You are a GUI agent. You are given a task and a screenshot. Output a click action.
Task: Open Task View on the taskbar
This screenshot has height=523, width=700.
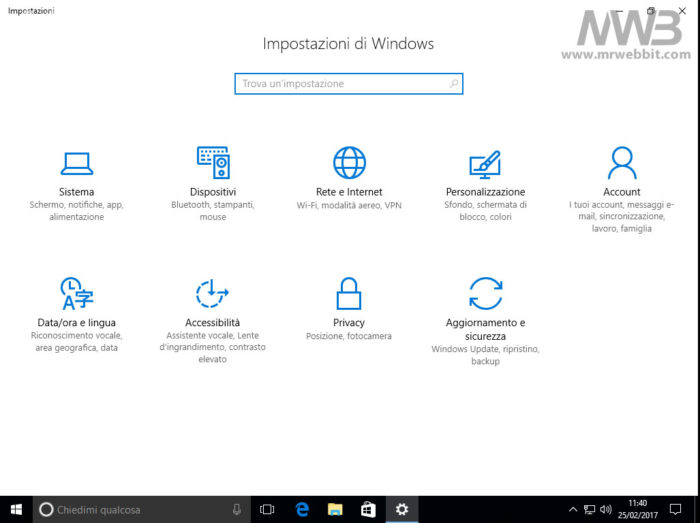[x=267, y=509]
